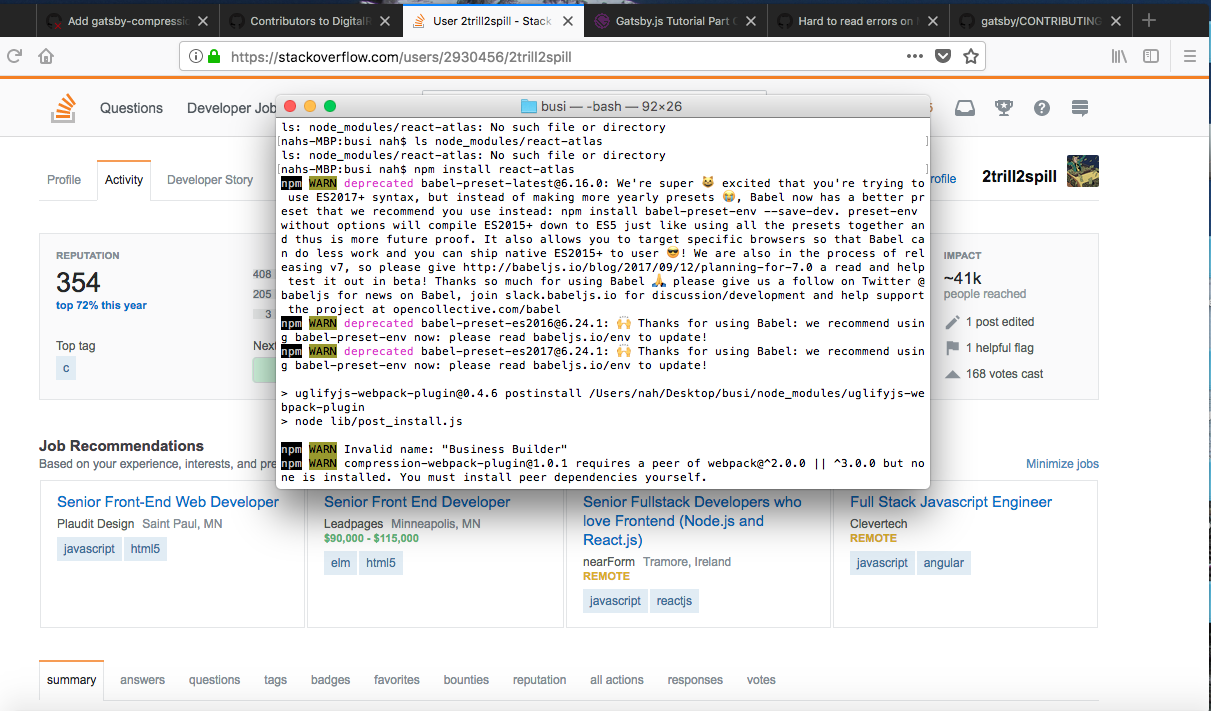
Task: Switch to 'gatsby/CONTRIBUTING' browser tab
Action: click(x=1039, y=21)
